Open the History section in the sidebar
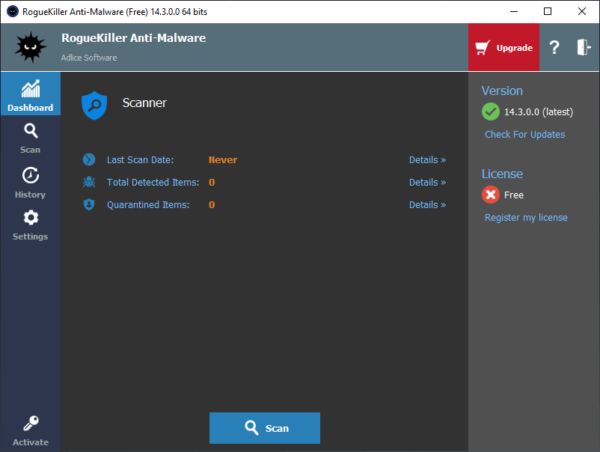The width and height of the screenshot is (600, 452). (30, 183)
